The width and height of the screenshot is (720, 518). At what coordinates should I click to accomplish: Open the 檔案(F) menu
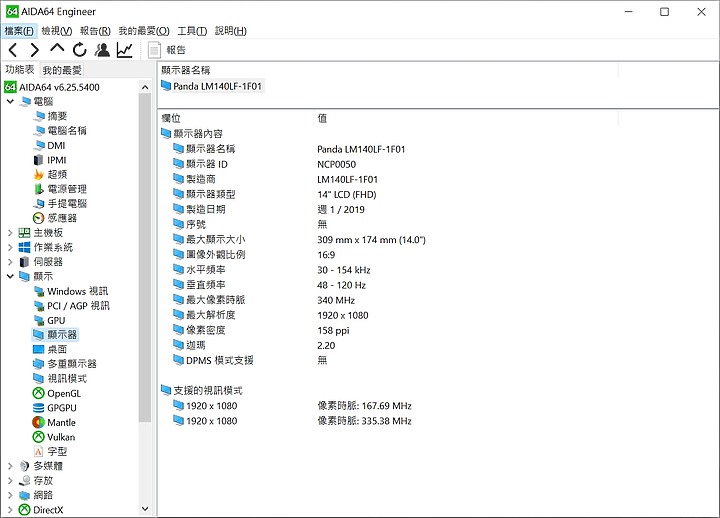(x=19, y=31)
